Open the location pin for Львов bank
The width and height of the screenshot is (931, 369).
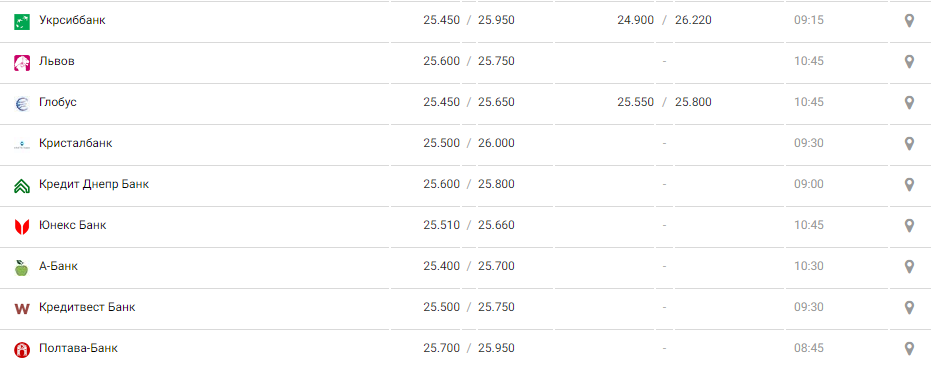(908, 62)
